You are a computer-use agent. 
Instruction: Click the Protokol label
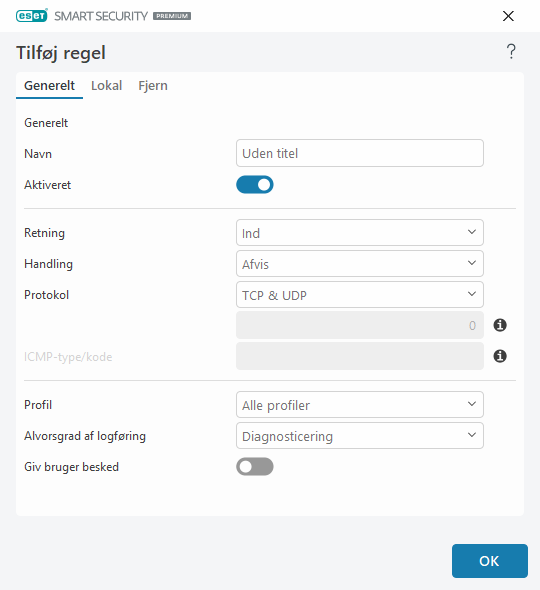tap(46, 295)
